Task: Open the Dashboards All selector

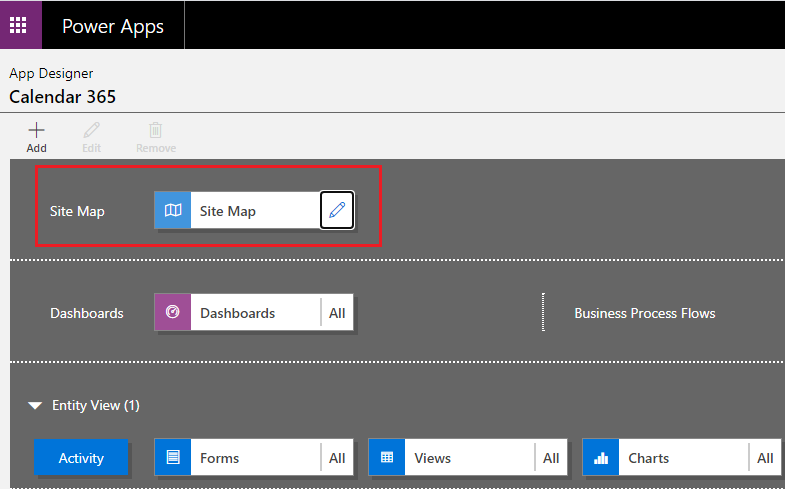Action: pyautogui.click(x=337, y=313)
